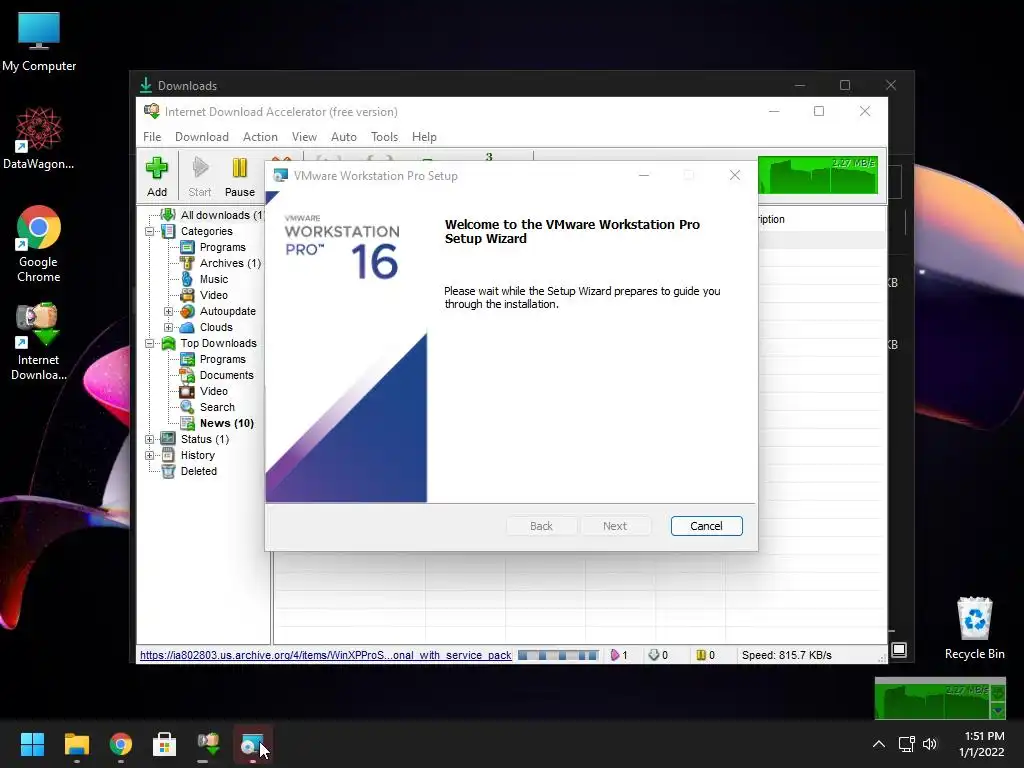The height and width of the screenshot is (768, 1024).
Task: Open the View menu
Action: tap(304, 136)
